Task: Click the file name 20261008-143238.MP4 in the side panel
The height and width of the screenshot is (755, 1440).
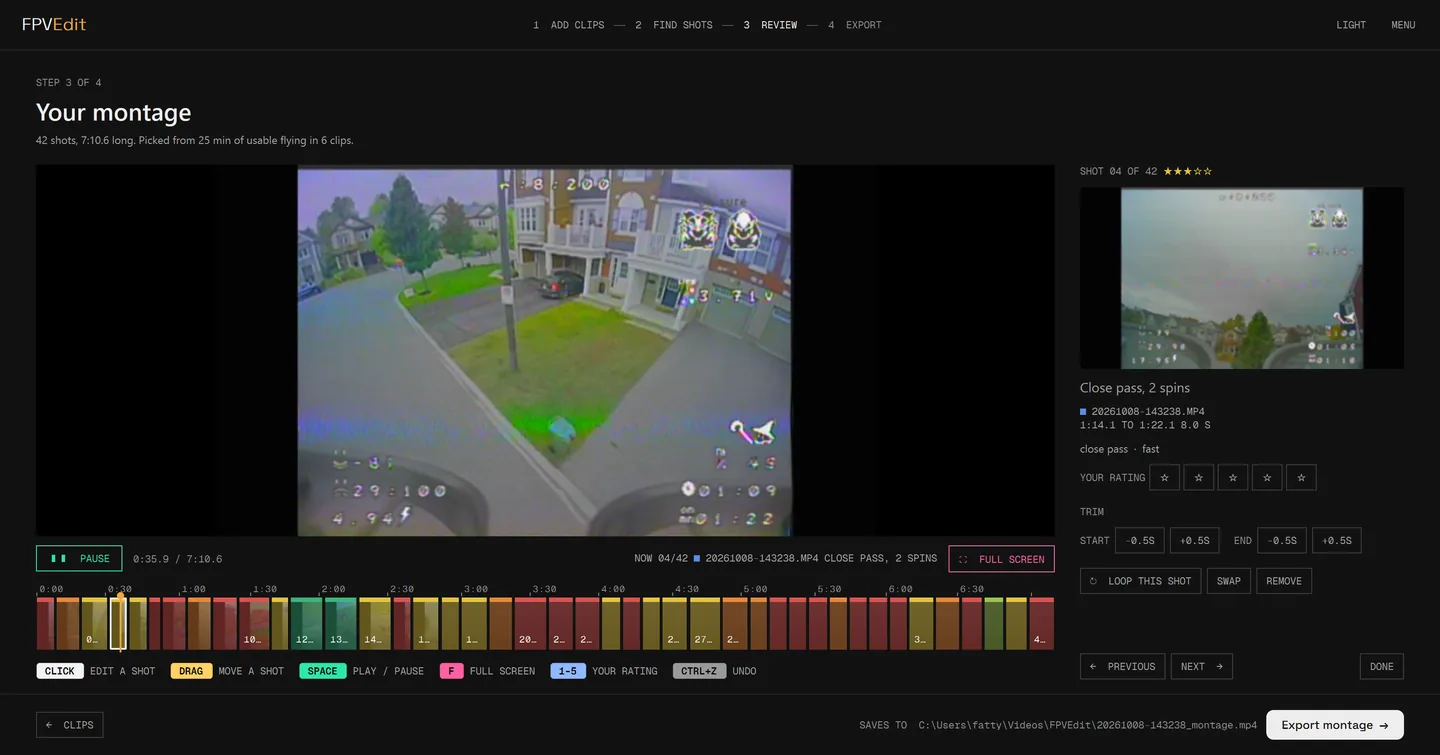Action: pyautogui.click(x=1148, y=412)
